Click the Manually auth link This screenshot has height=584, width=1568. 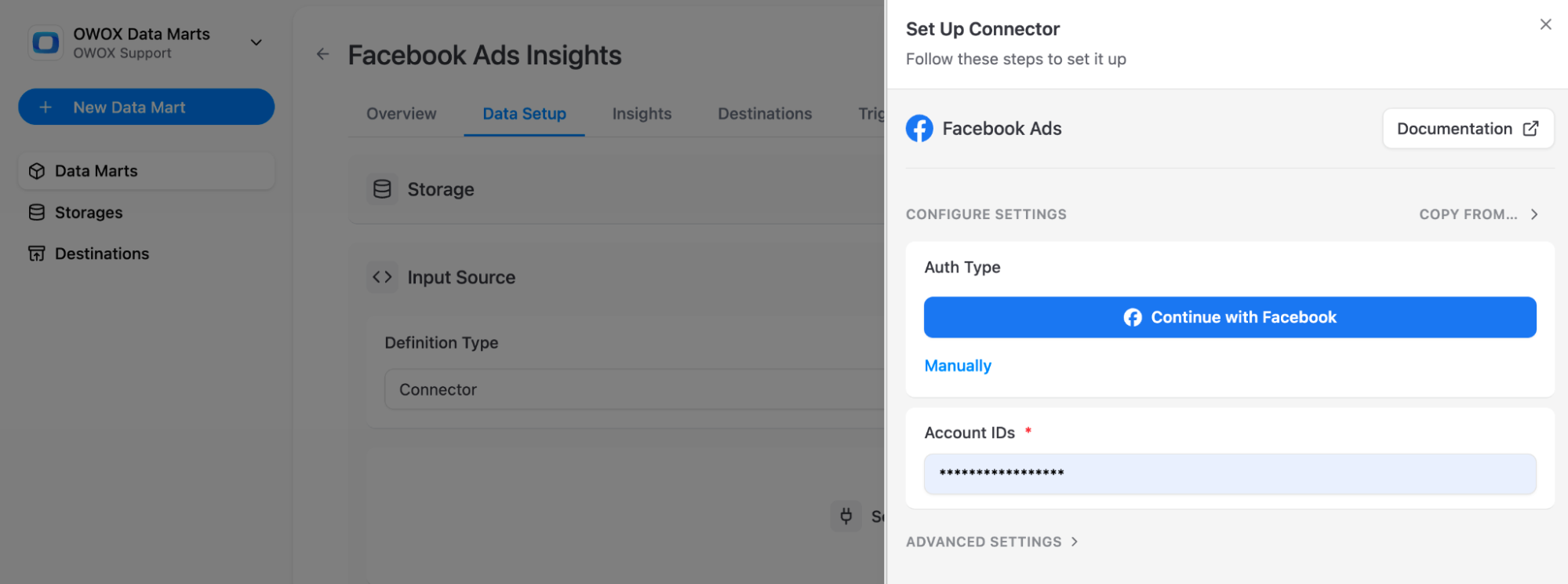tap(958, 366)
